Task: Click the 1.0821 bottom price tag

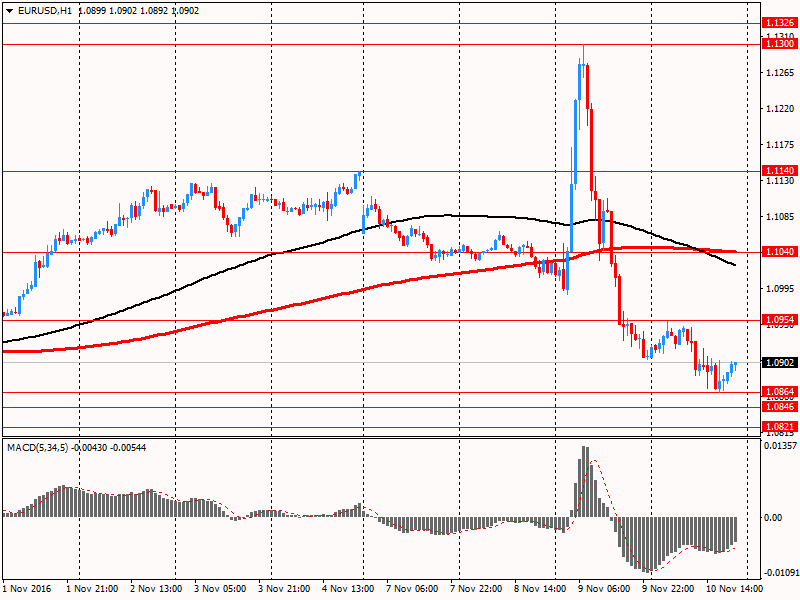Action: pyautogui.click(x=778, y=427)
